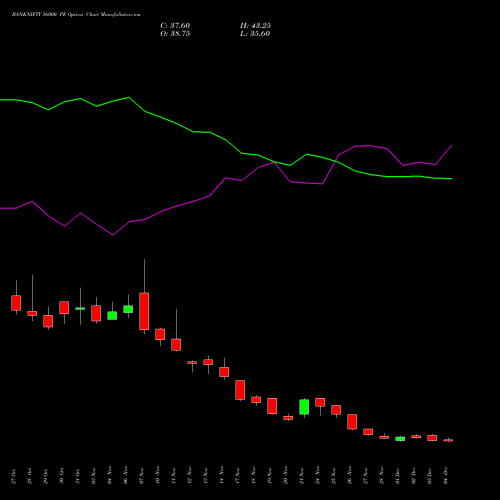Screen dimensions: 500x500
Task: Click the low value L: 35.60
Action: [255, 34]
